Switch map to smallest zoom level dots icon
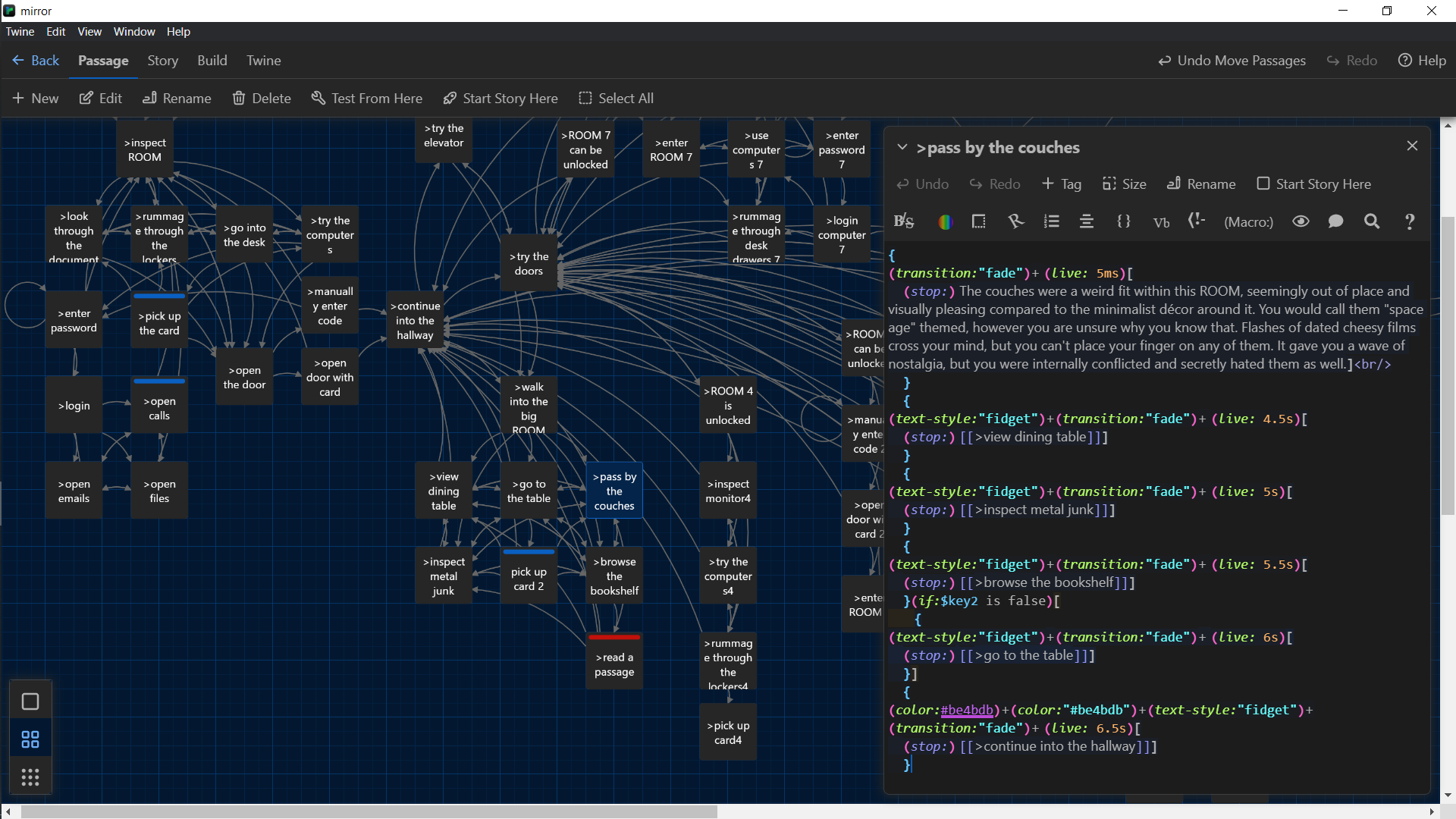Image resolution: width=1456 pixels, height=819 pixels. coord(30,776)
